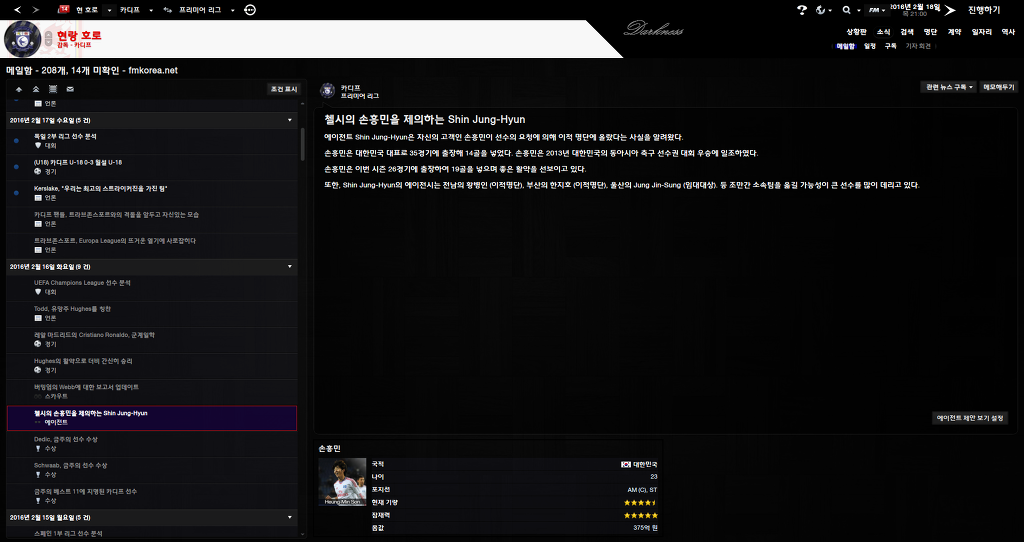Click the 현재 기량 star rating

click(x=640, y=503)
